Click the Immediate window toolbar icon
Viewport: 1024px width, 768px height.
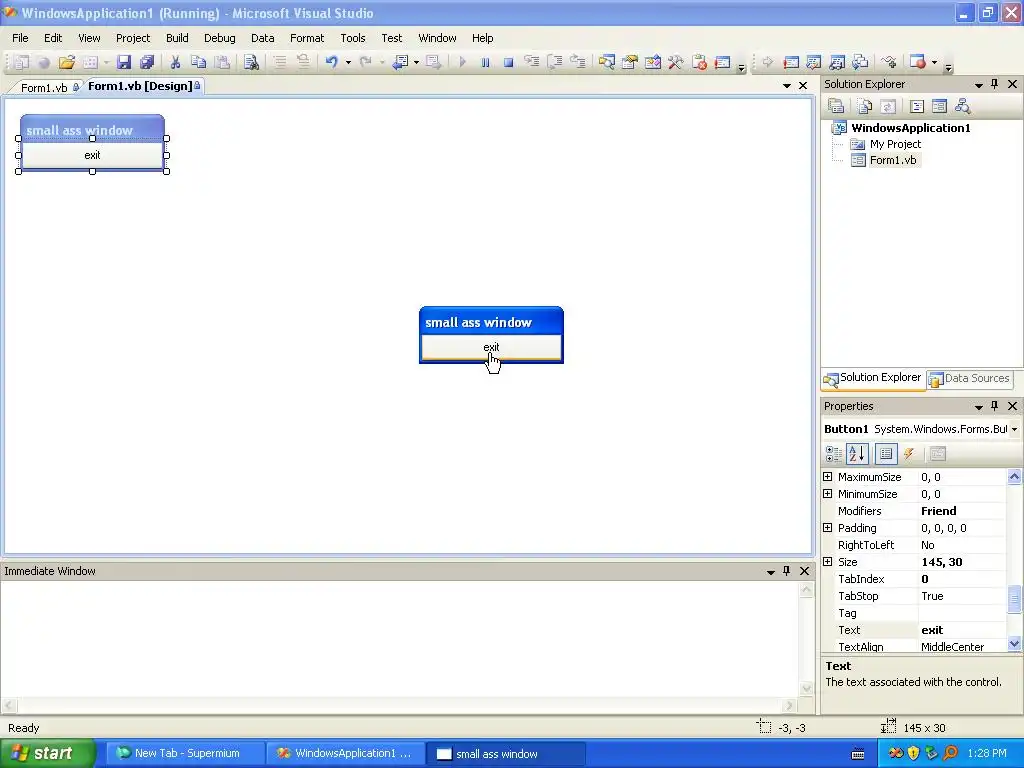pyautogui.click(x=722, y=63)
